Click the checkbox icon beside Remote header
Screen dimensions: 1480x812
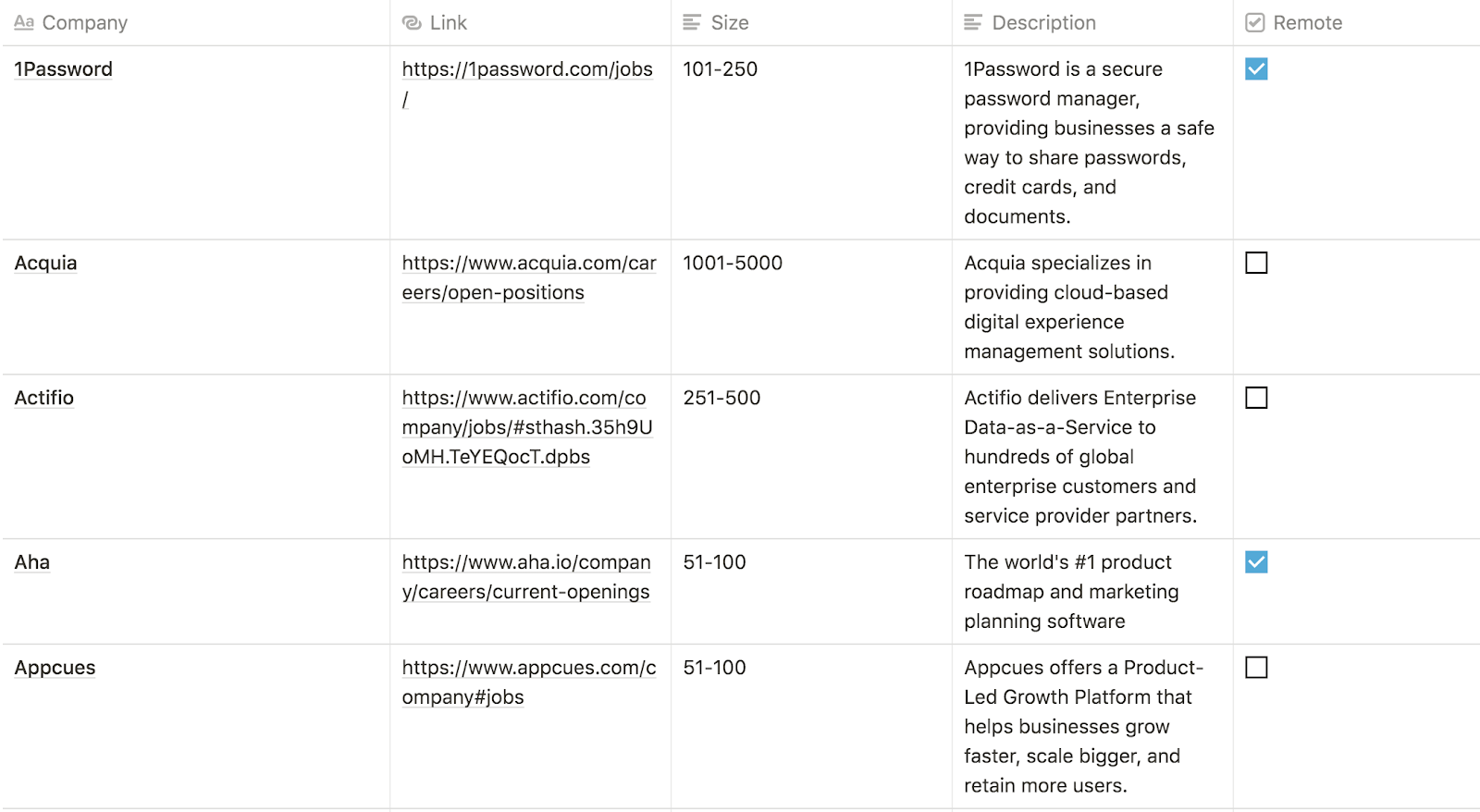tap(1255, 22)
